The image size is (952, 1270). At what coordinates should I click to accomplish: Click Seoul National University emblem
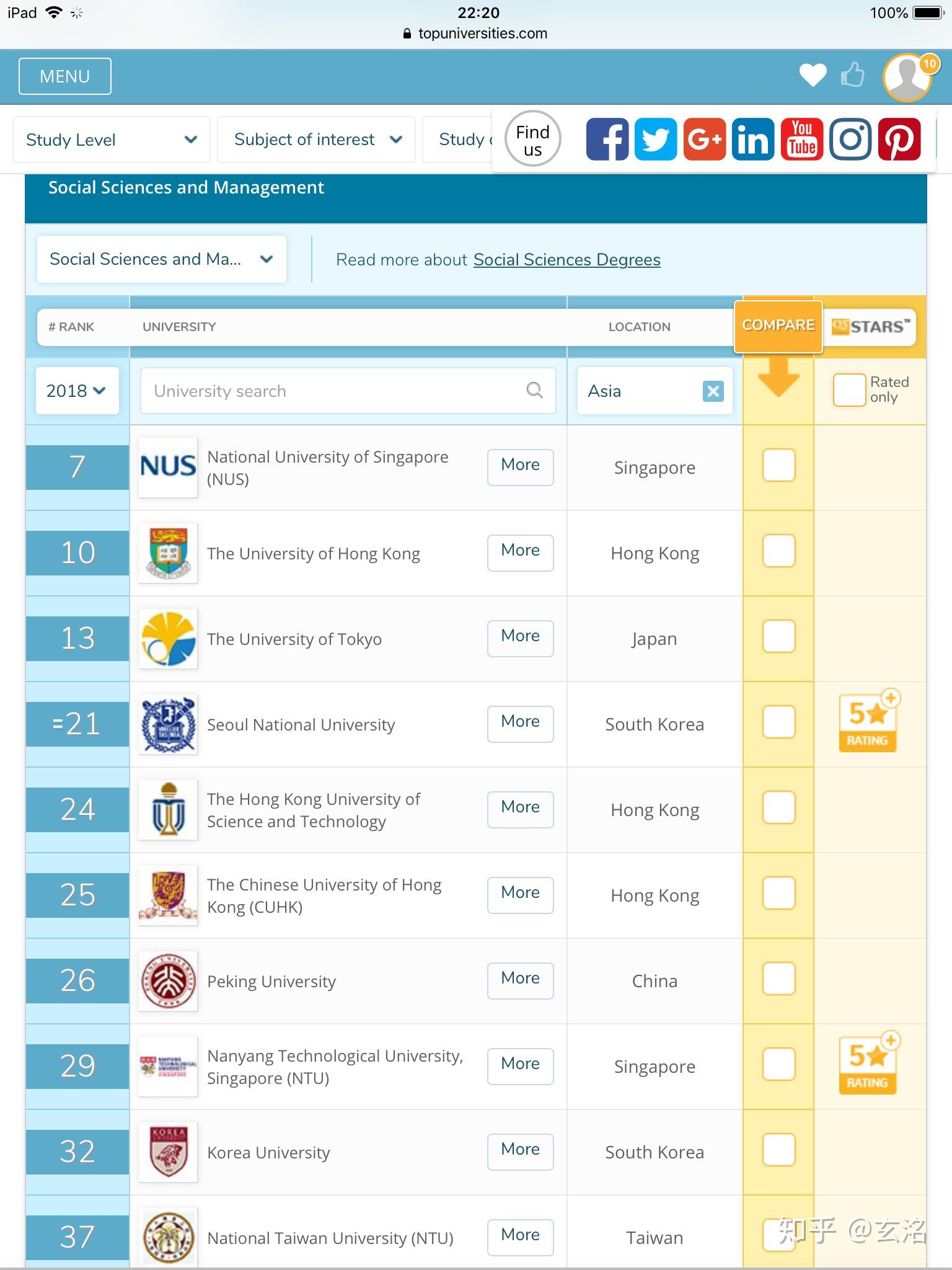[x=168, y=724]
